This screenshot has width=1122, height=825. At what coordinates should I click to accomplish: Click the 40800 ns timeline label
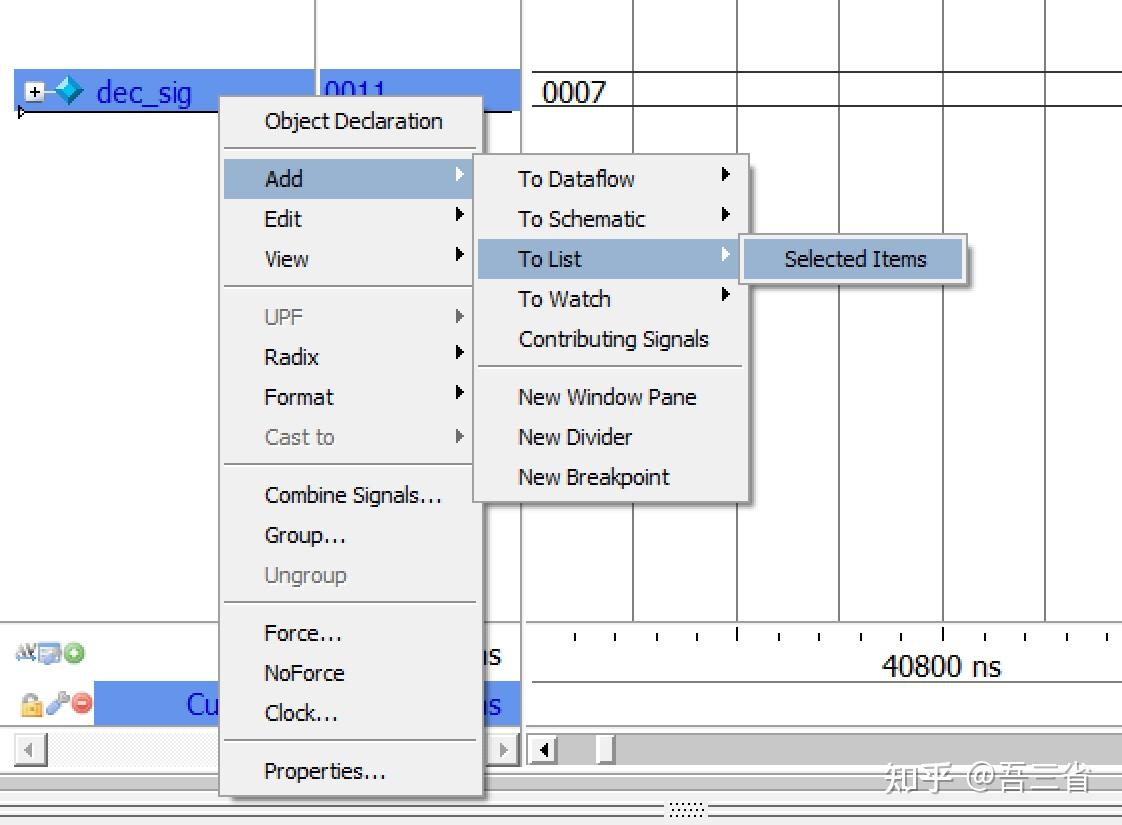941,666
